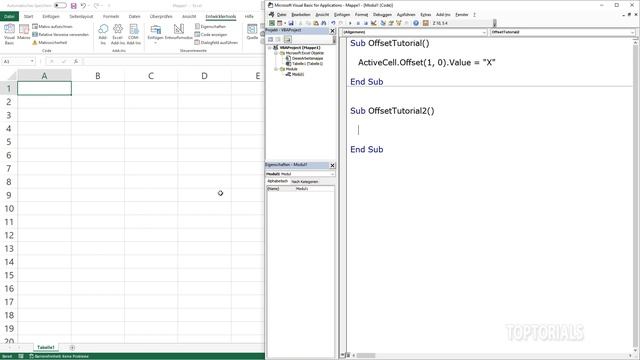
Task: Open VBA help with blue question icon
Action: (416, 23)
